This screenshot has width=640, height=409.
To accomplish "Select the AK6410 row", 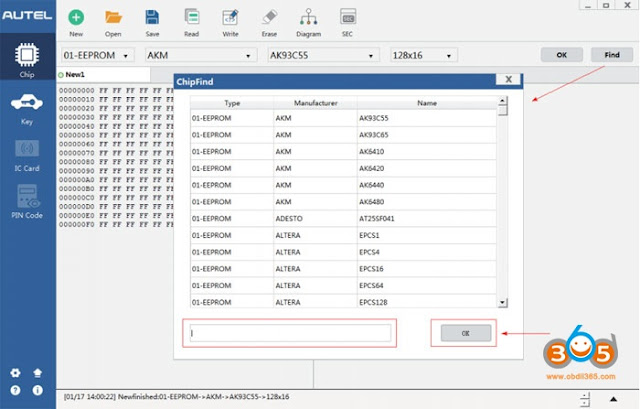I will click(343, 151).
